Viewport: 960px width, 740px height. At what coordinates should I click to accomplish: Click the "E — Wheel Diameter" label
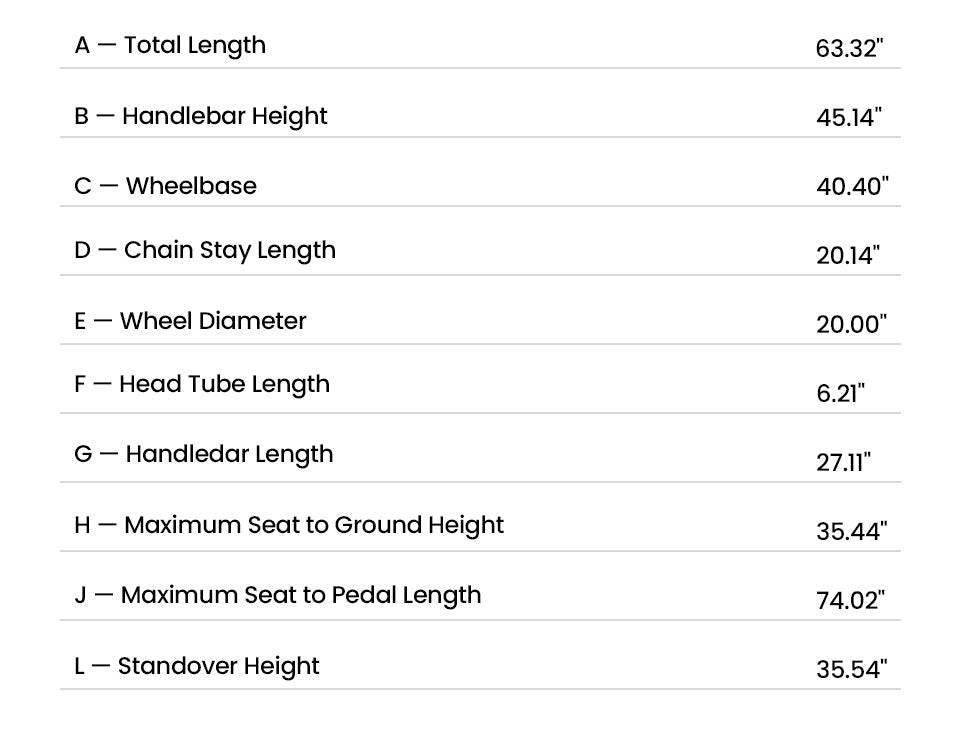[x=190, y=321]
